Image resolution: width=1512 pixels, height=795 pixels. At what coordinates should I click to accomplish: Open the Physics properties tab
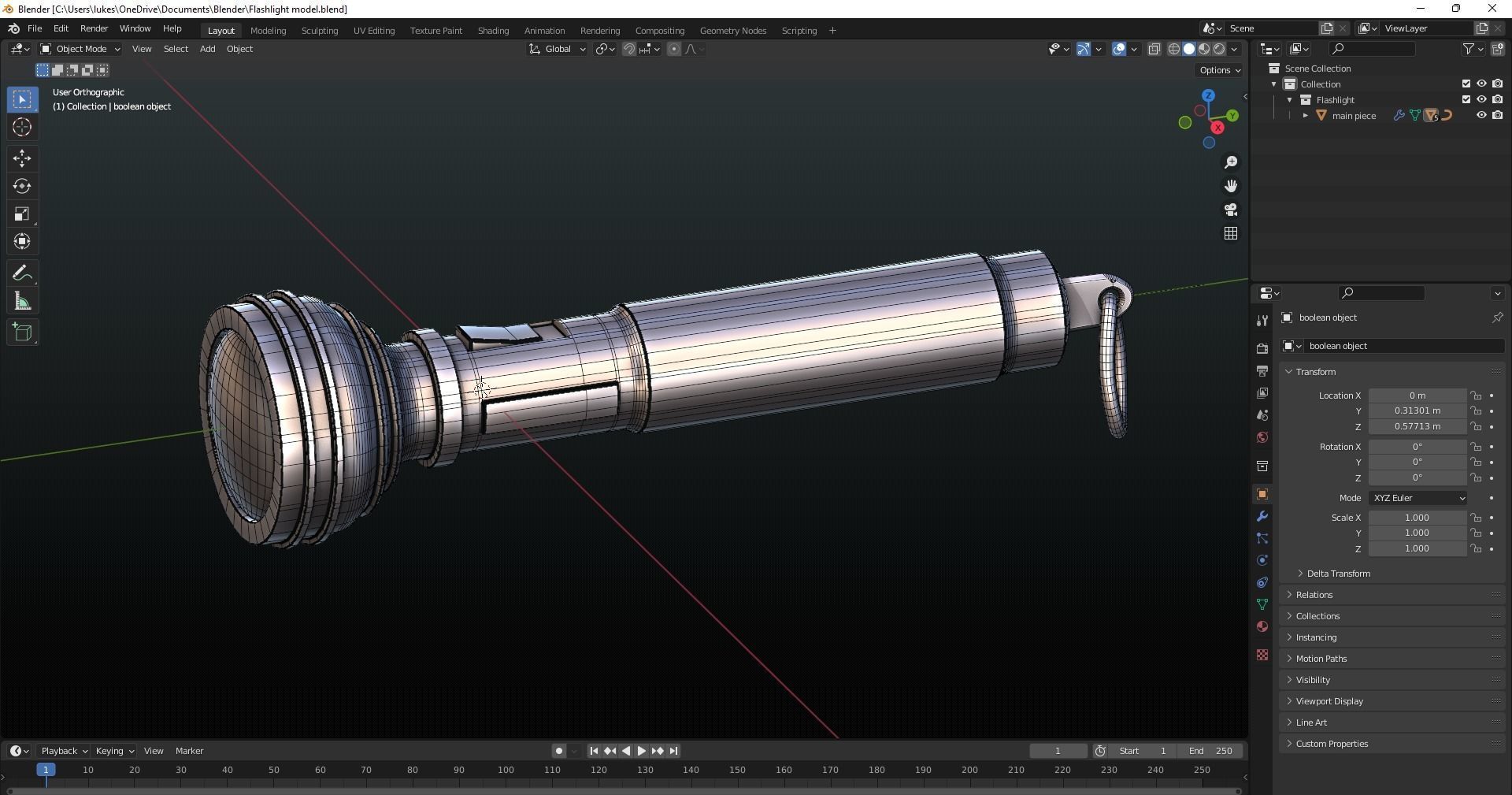coord(1262,560)
